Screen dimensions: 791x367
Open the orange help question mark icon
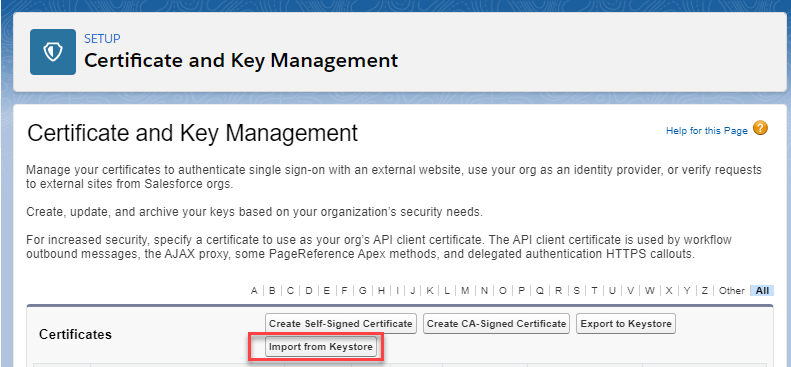pyautogui.click(x=760, y=128)
